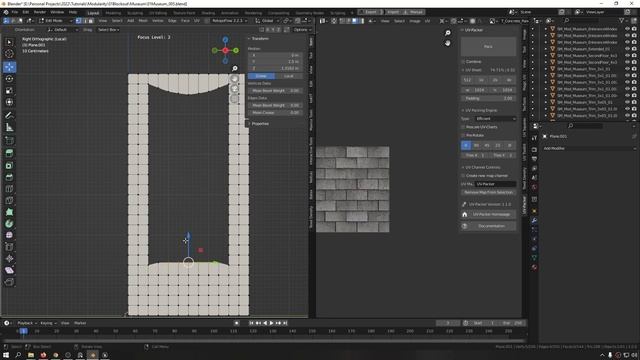This screenshot has height=360, width=640.
Task: Toggle Create new map channel checkbox
Action: coord(464,176)
